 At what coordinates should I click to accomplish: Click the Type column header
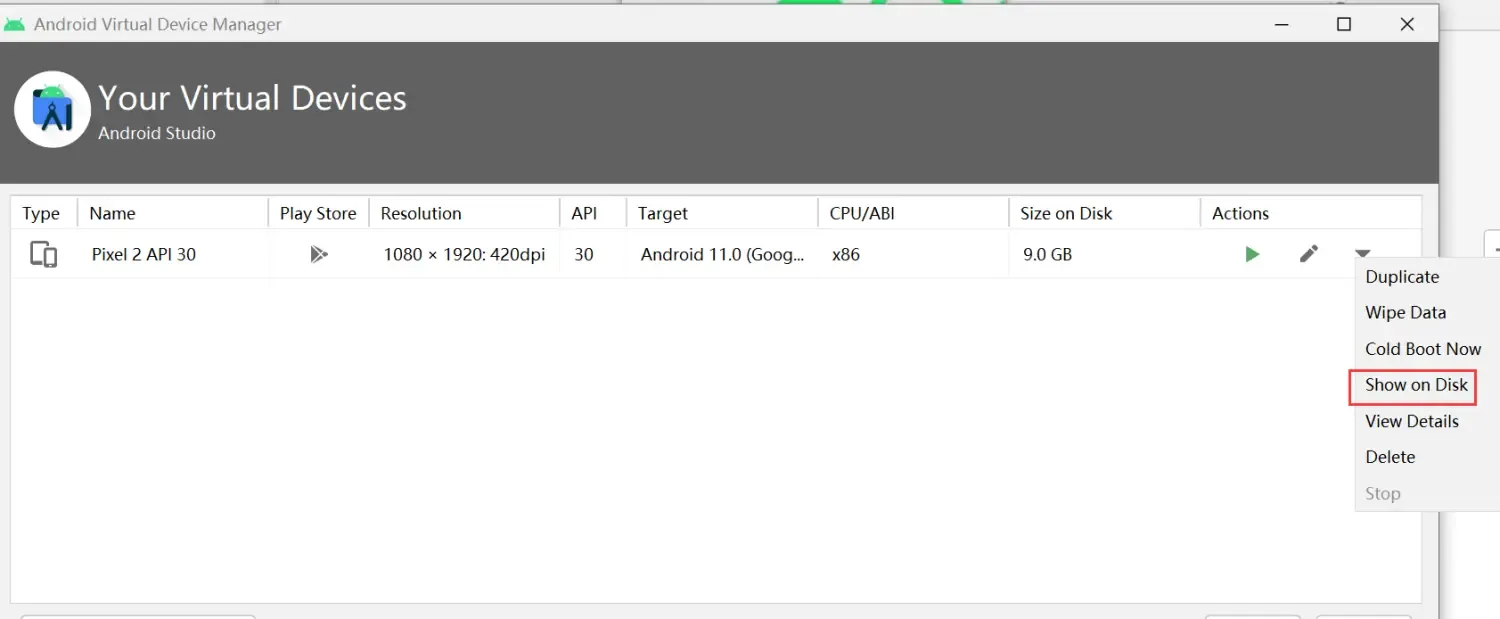pos(41,213)
